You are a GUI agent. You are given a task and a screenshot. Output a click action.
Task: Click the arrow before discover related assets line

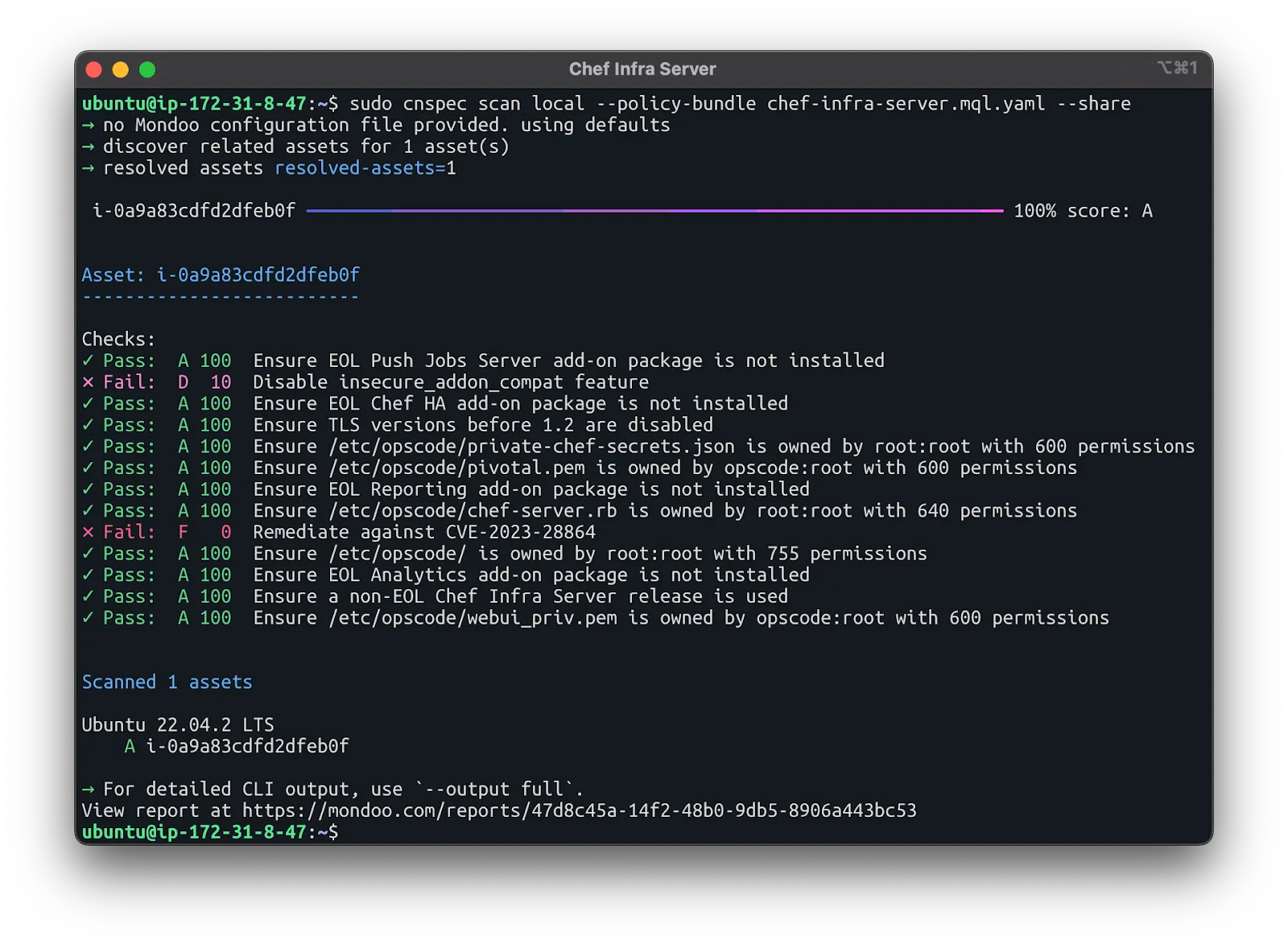click(88, 146)
